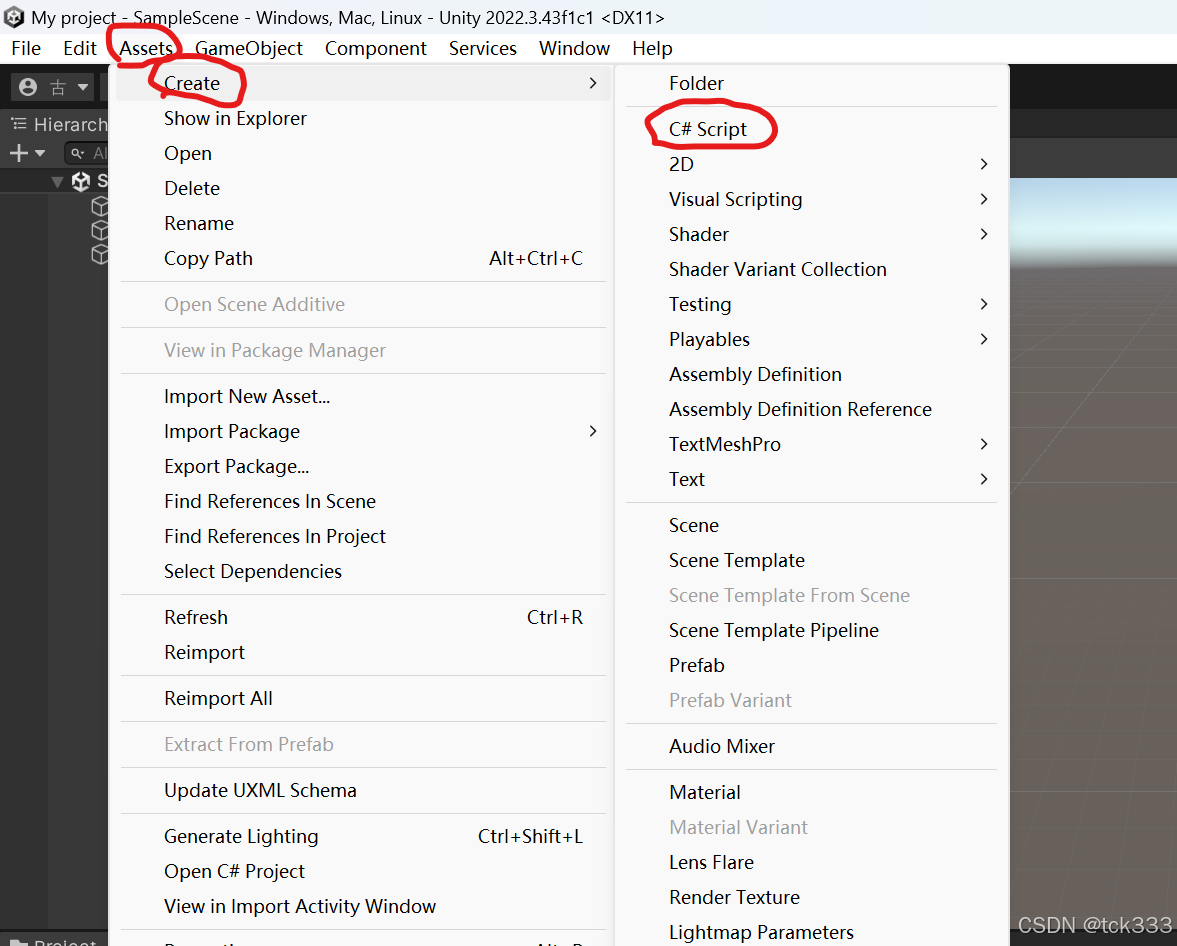Collapse the scene foldout triangle in Hierarchy
Image resolution: width=1177 pixels, height=946 pixels.
point(57,181)
